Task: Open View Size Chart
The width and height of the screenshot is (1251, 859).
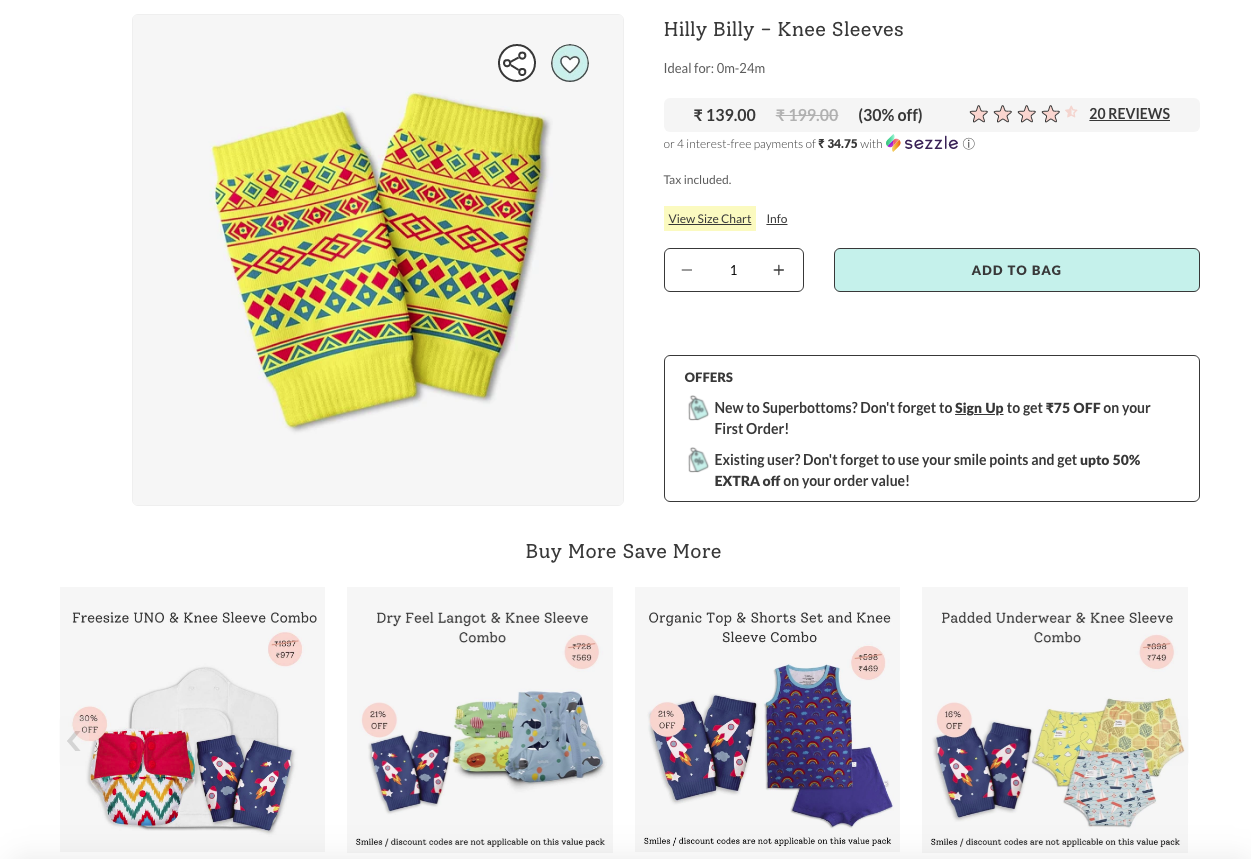Action: 710,219
